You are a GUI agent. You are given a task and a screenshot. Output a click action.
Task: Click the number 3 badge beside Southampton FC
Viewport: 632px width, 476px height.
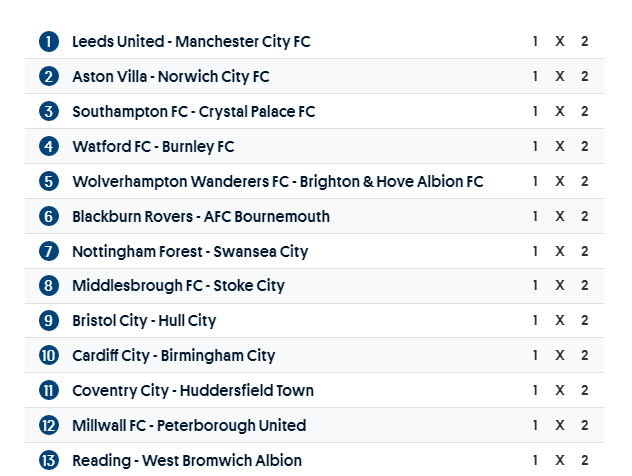[x=49, y=112]
